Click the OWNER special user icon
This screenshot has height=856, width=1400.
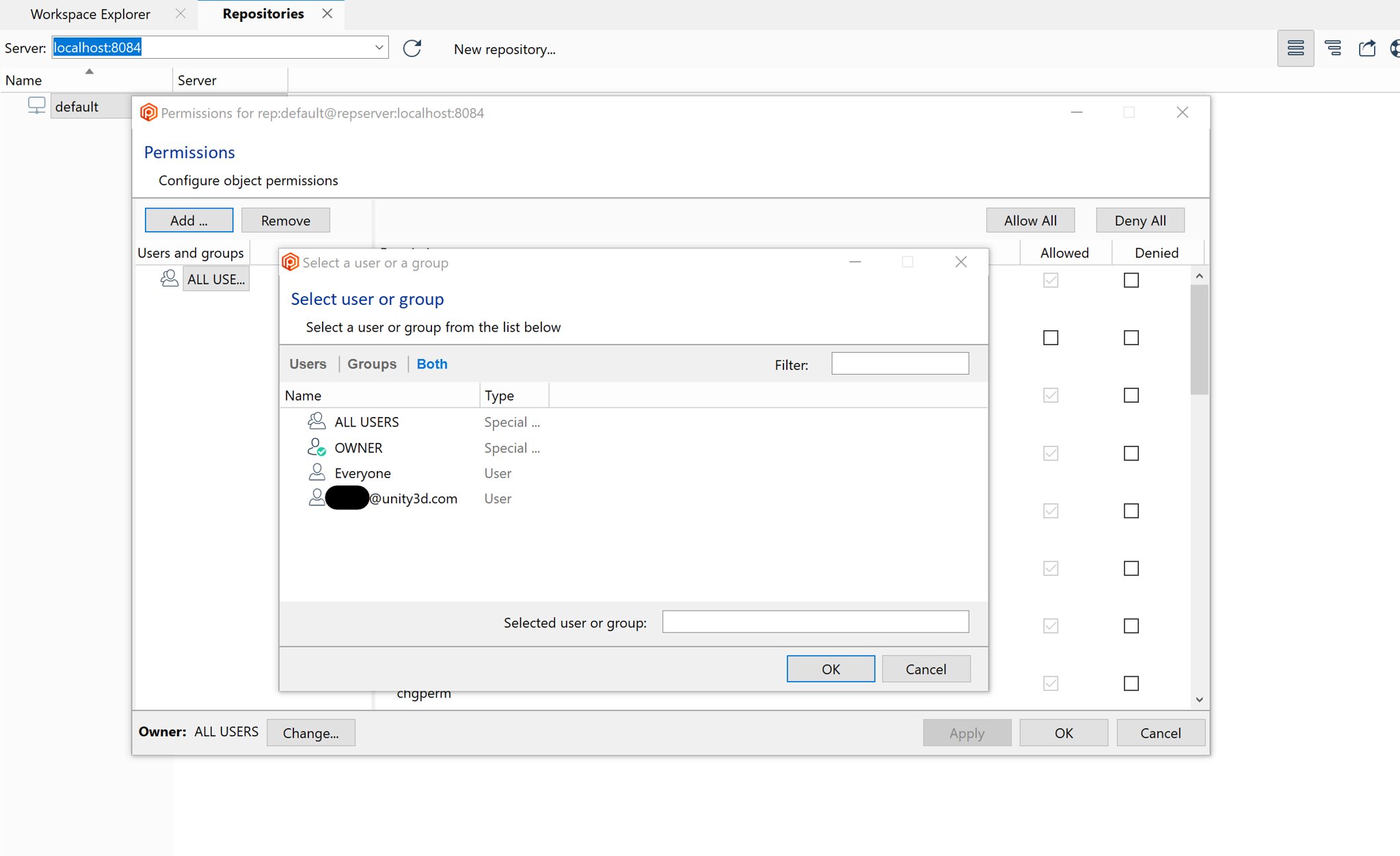coord(316,447)
